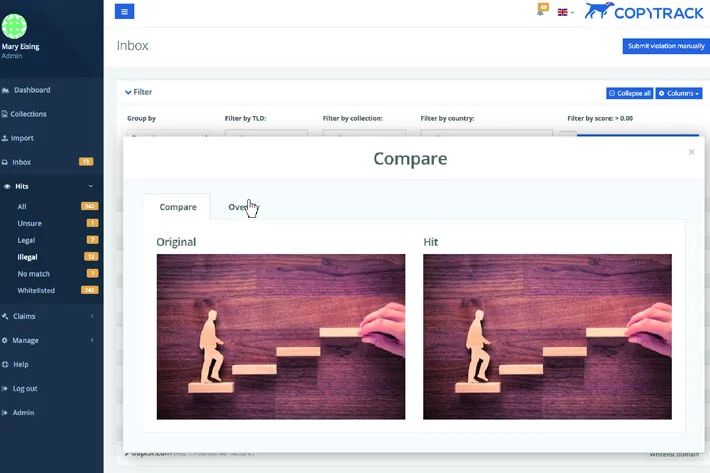Open Dashboard in the sidebar
710x473 pixels.
click(x=32, y=90)
